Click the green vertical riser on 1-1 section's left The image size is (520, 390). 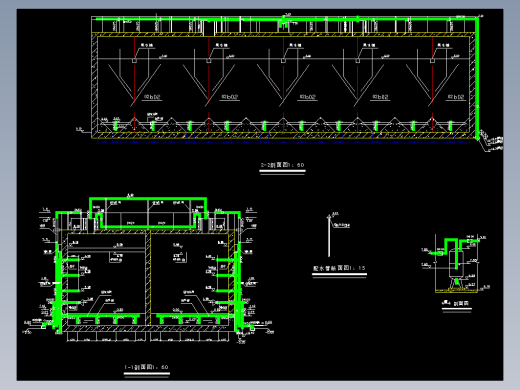58,272
